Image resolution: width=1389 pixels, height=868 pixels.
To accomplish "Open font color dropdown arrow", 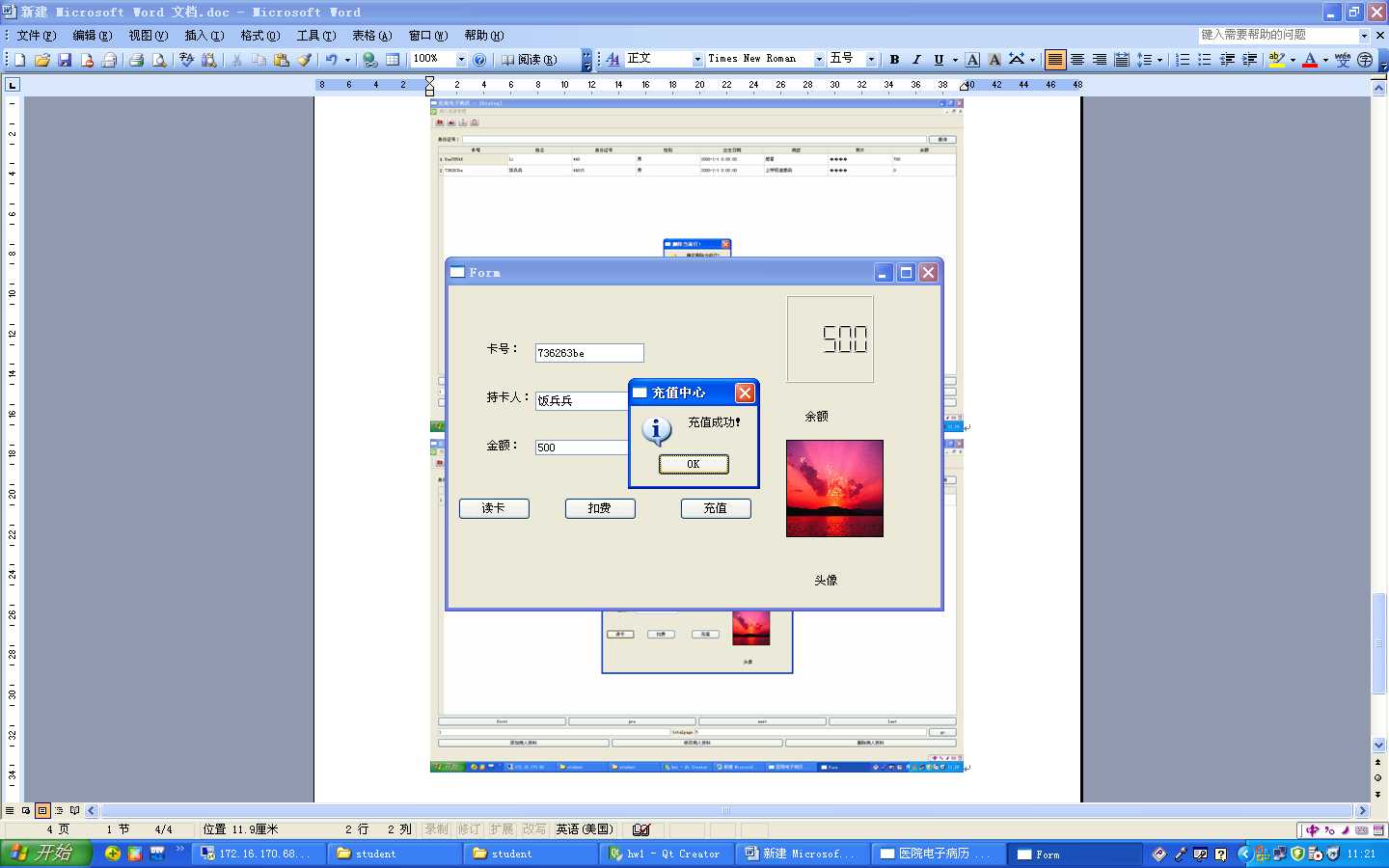I will click(1325, 60).
